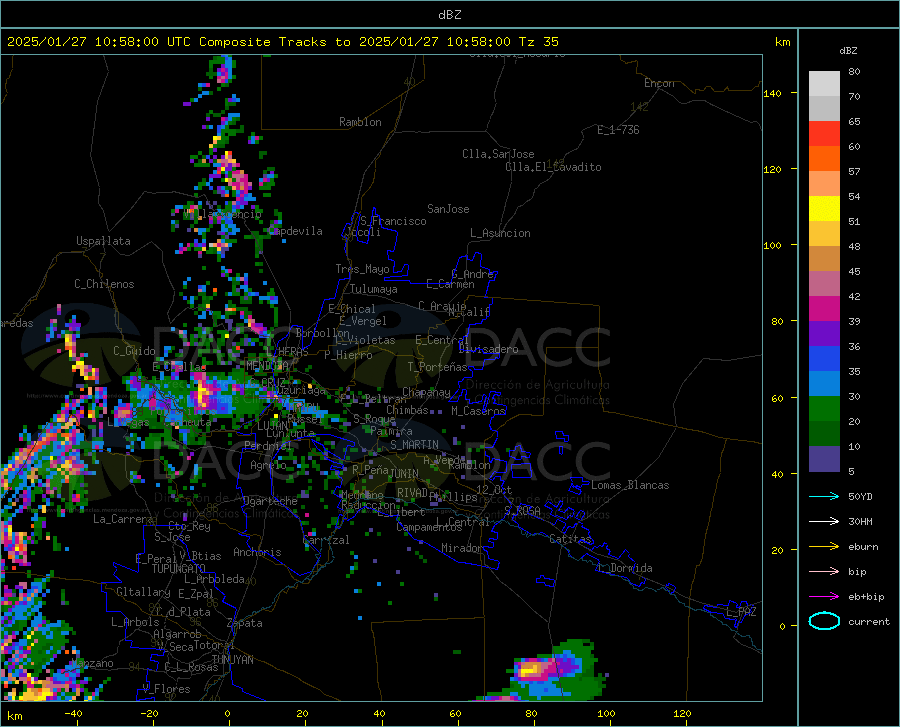
Task: Click the Divisadero map label
Action: coord(488,349)
